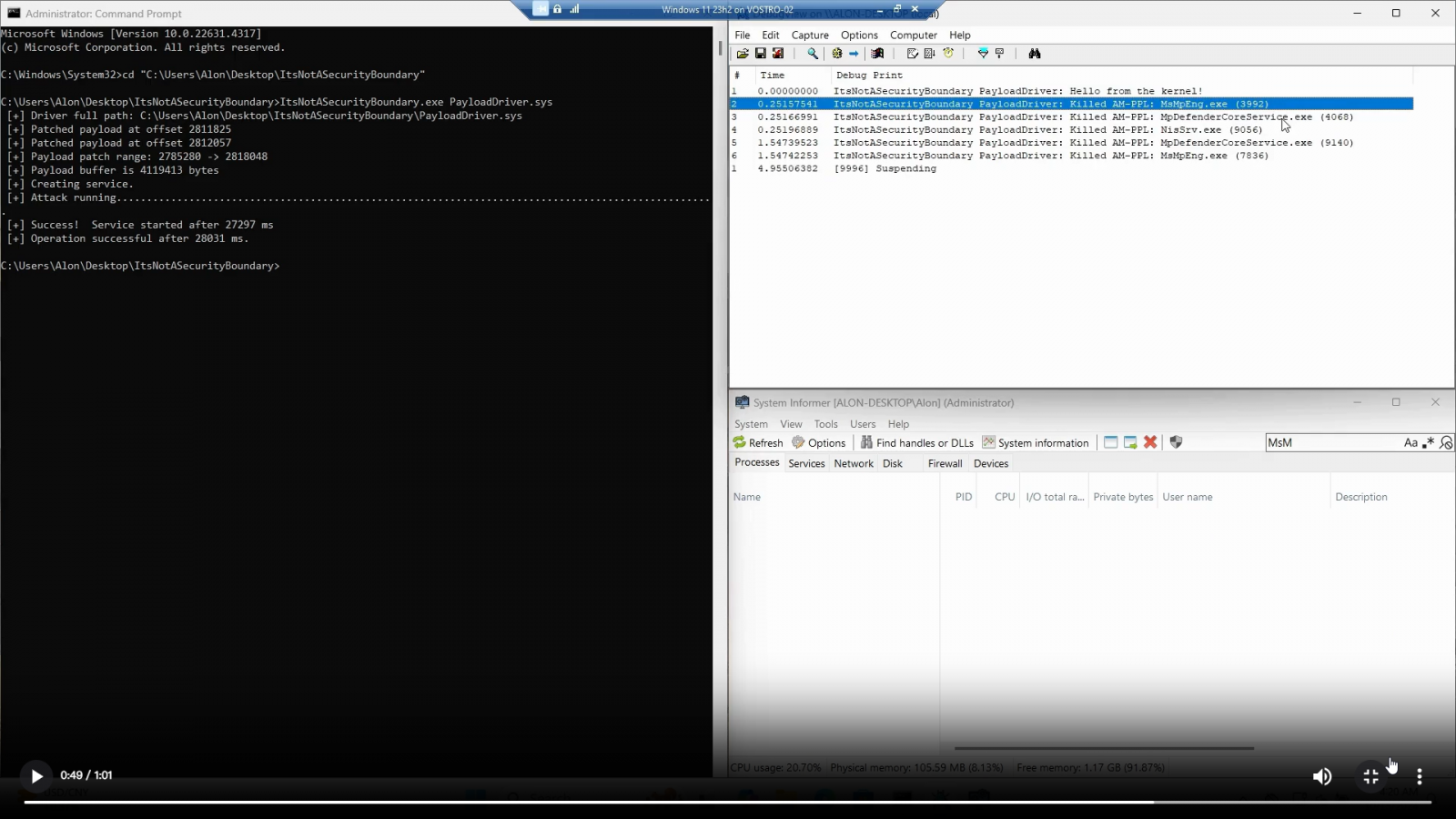Select the '[9996] Suspending' log row
The width and height of the screenshot is (1456, 819).
click(x=1071, y=168)
